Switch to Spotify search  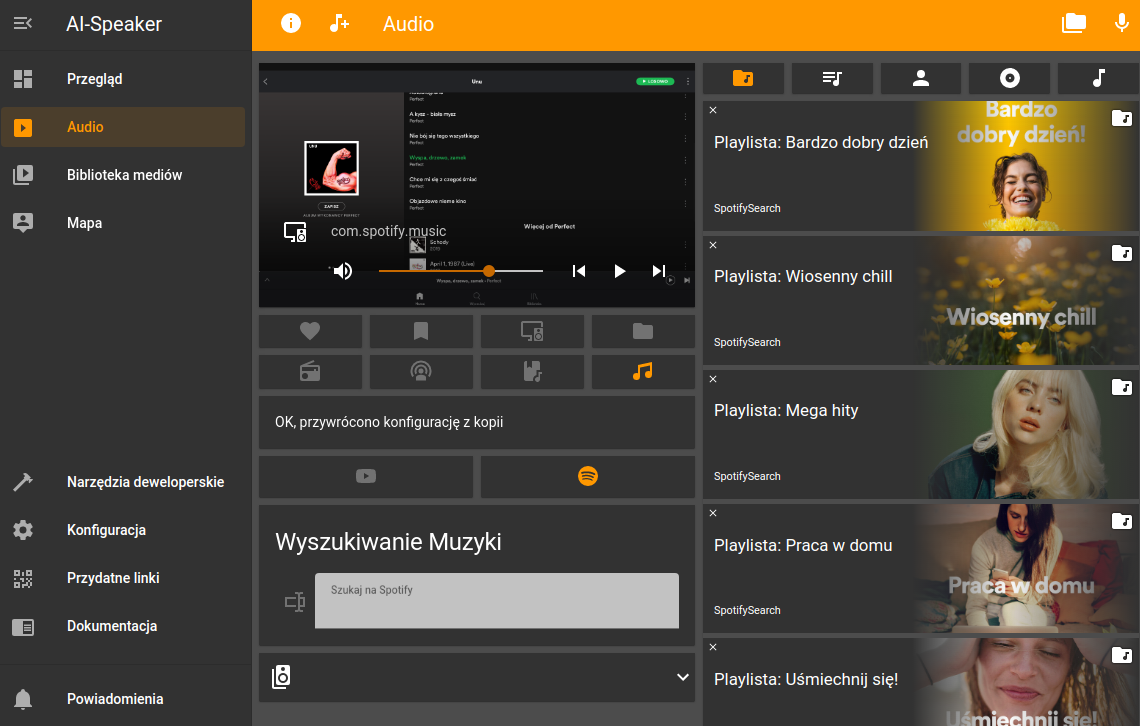click(587, 477)
